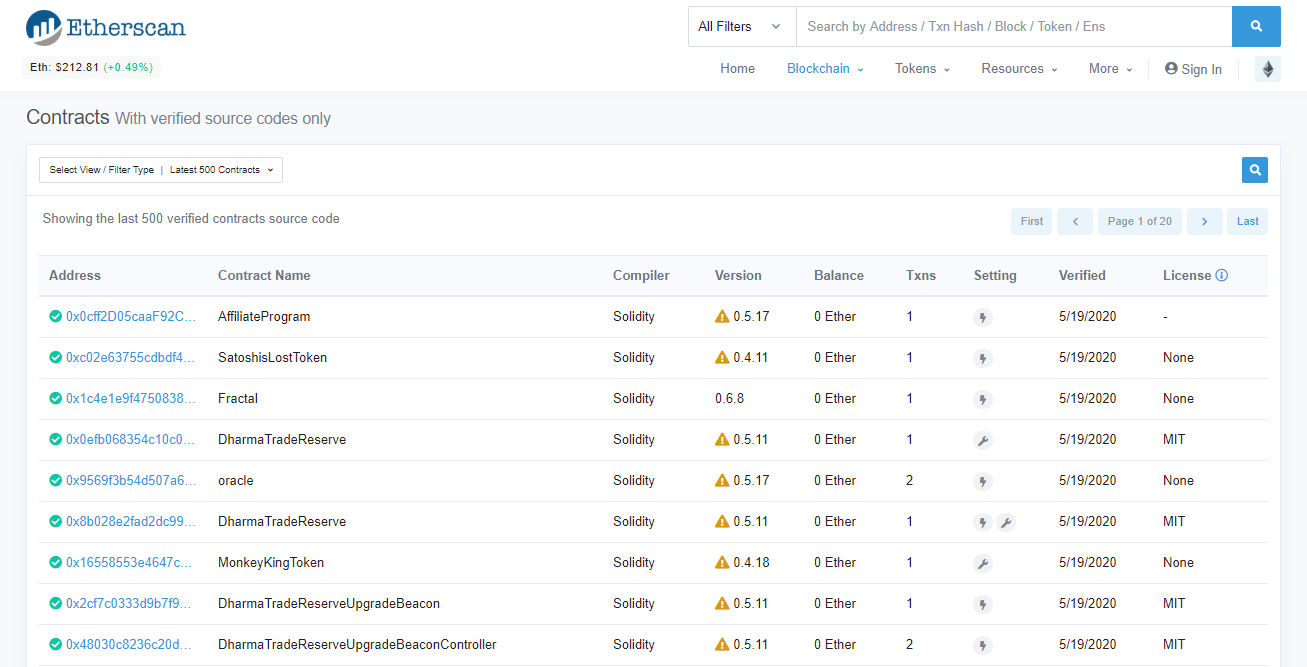Click the contracts table search icon button
This screenshot has height=667, width=1307.
coord(1254,170)
